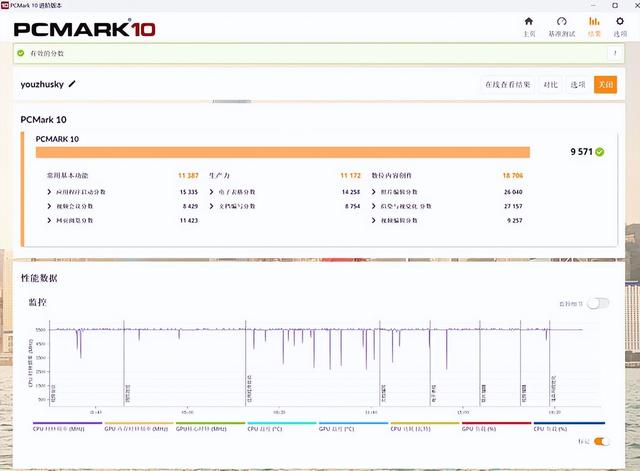Expand the Web Browsing score row (11 423)

(x=49, y=220)
